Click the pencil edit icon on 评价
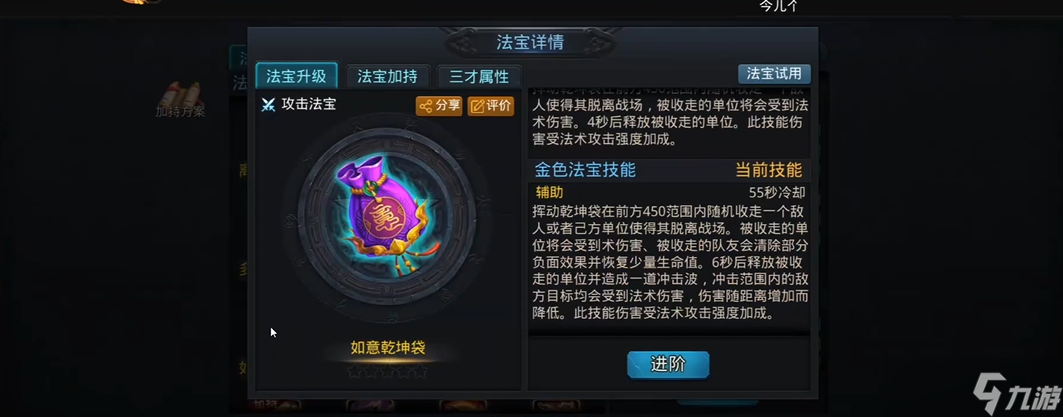Image resolution: width=1063 pixels, height=417 pixels. point(477,106)
